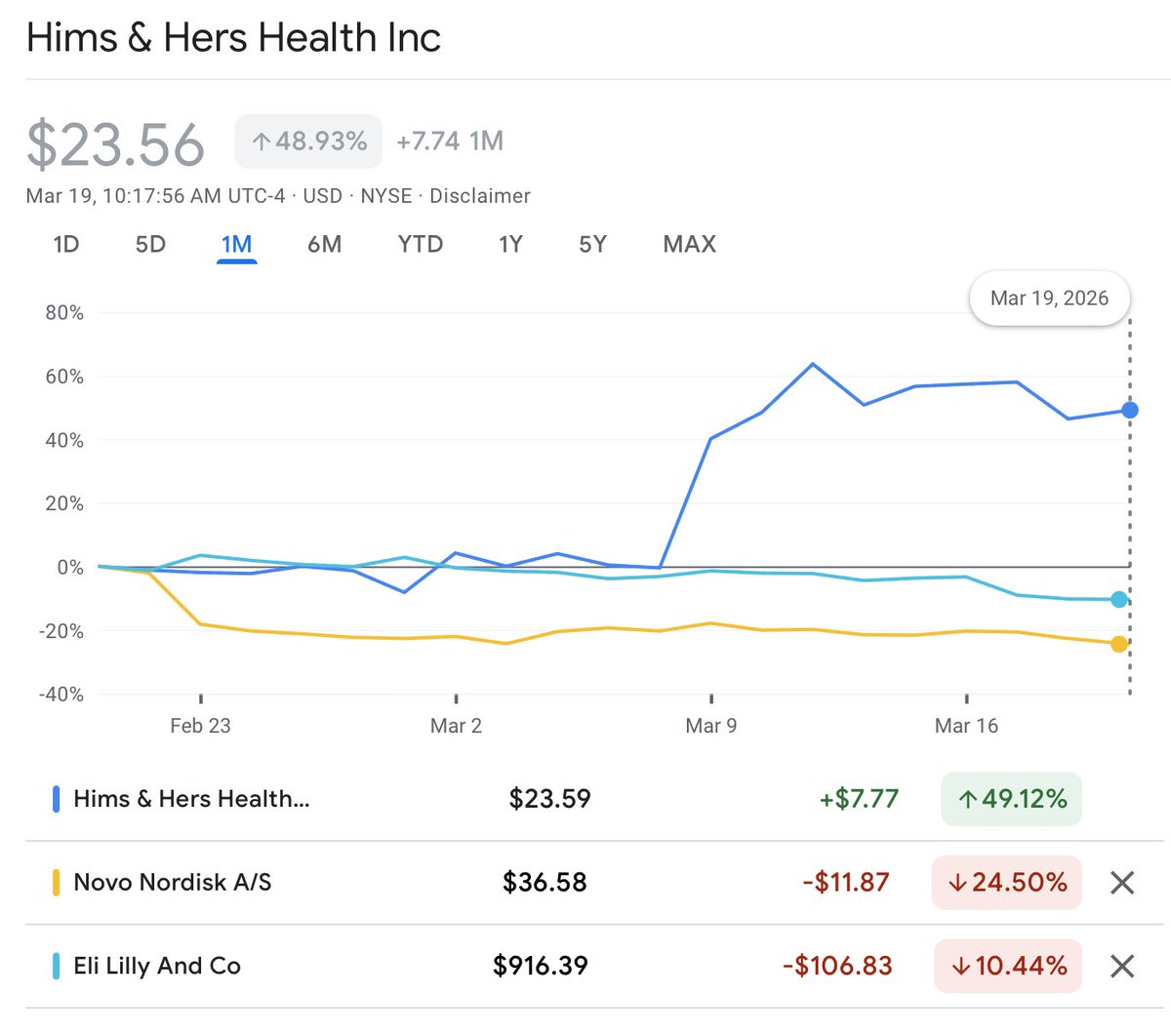The width and height of the screenshot is (1171, 1036).
Task: Select the 6M chart range
Action: coord(324,244)
